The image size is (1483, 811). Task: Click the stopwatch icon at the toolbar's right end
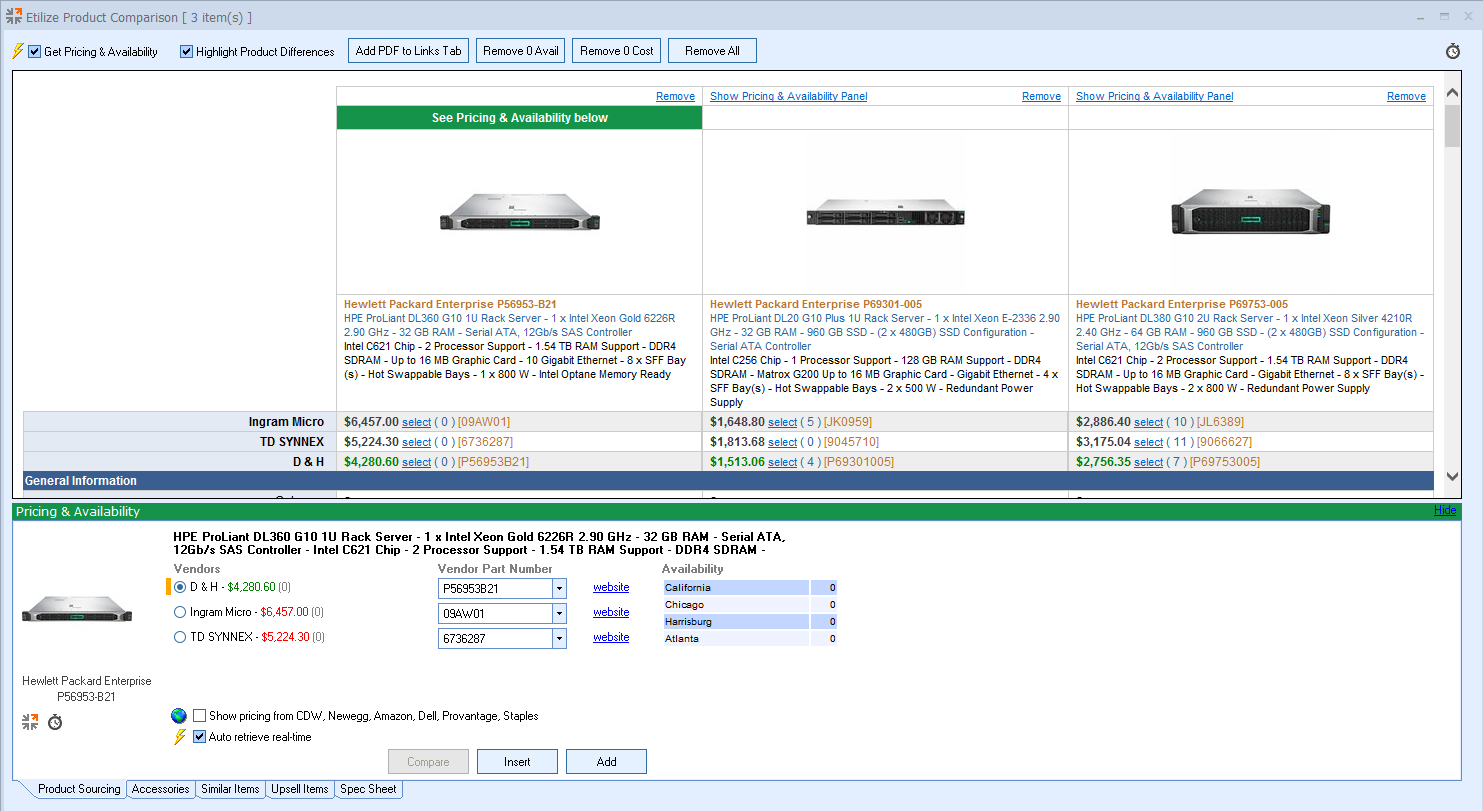point(1453,51)
